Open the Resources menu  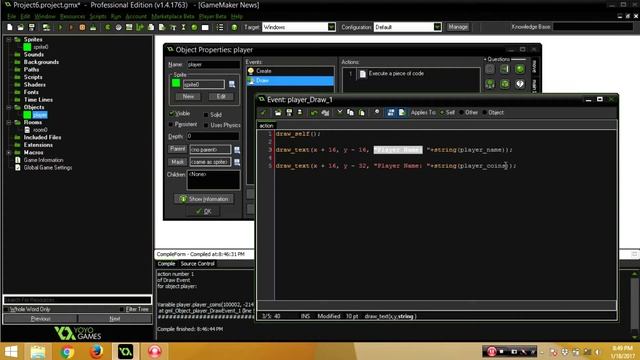coord(72,16)
